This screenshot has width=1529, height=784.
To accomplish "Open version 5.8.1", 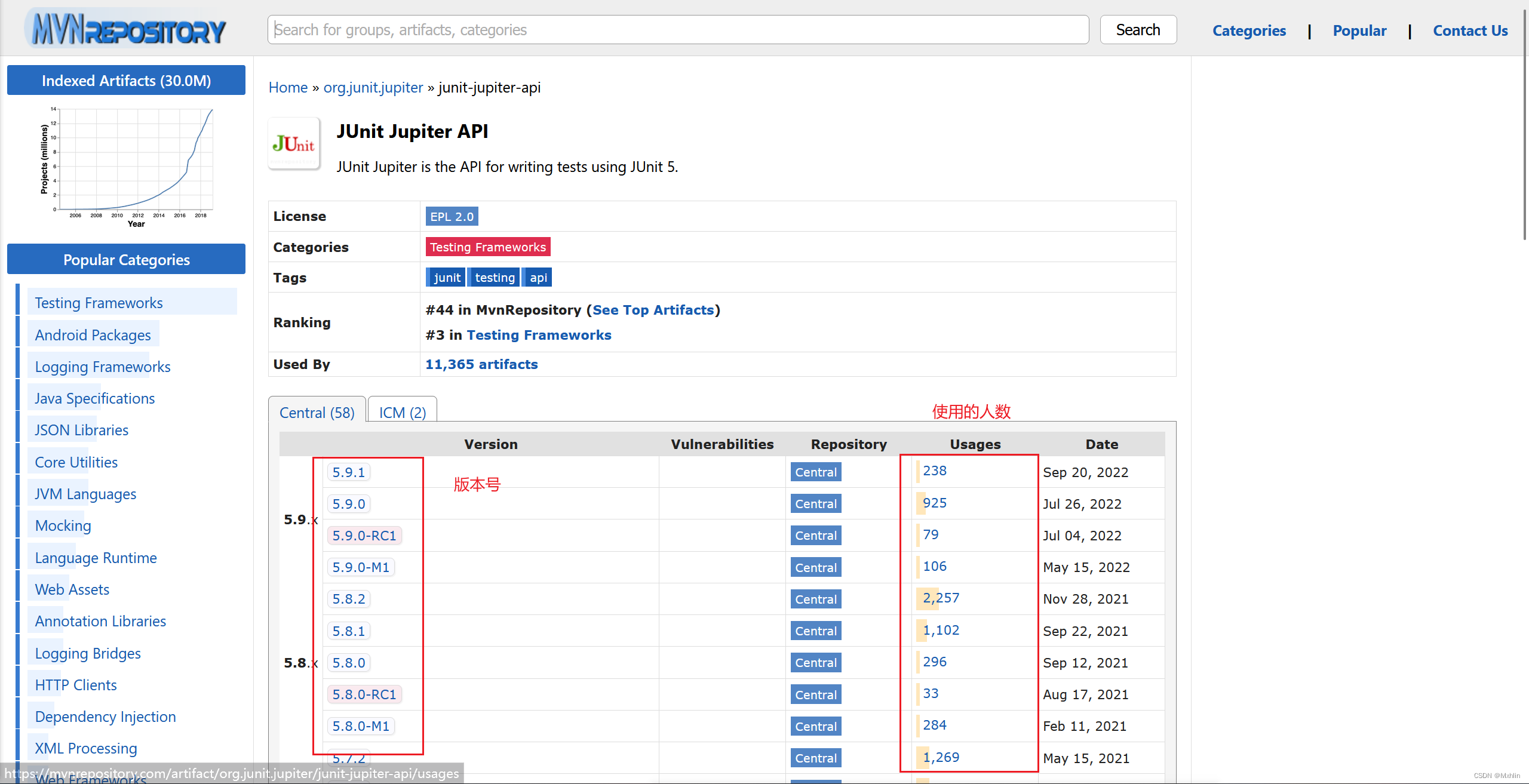I will click(x=348, y=631).
